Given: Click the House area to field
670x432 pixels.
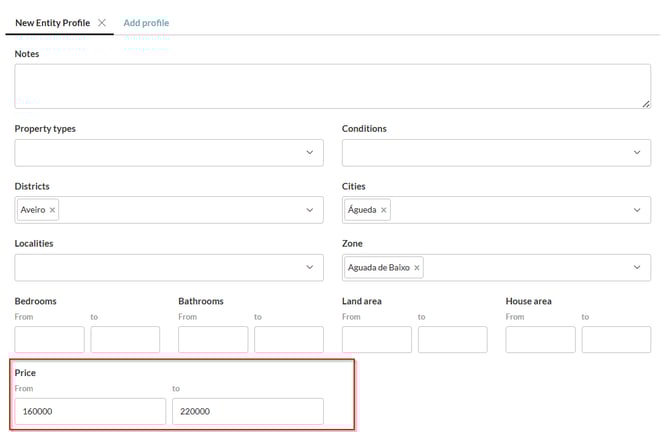Looking at the screenshot, I should [x=616, y=339].
